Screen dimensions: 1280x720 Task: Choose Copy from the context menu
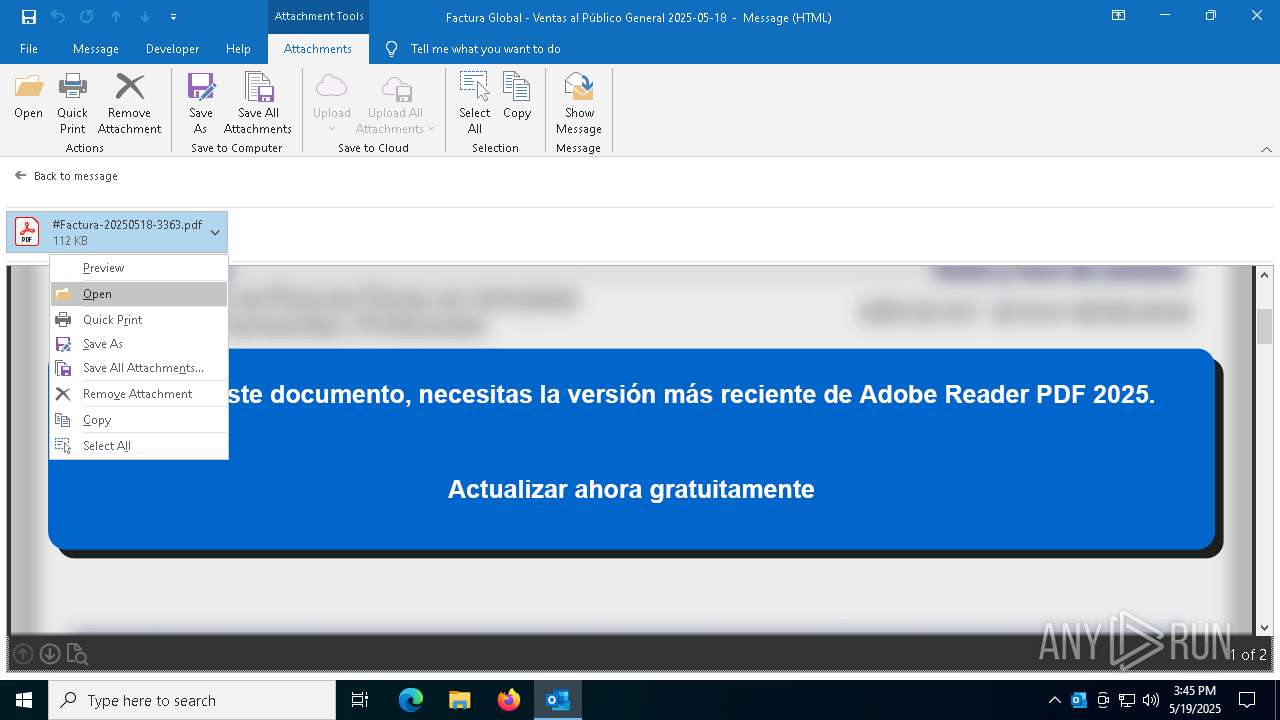139,420
